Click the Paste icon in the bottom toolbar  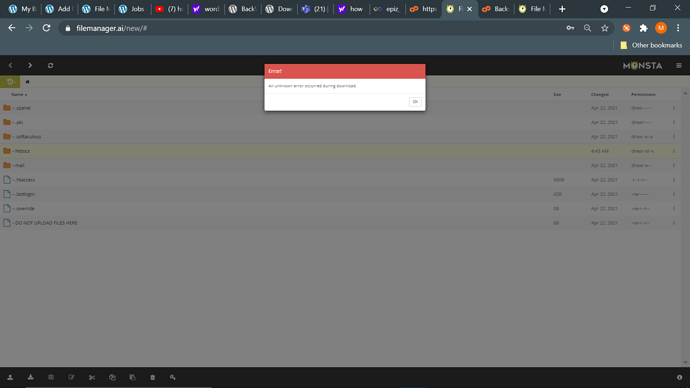pos(132,377)
